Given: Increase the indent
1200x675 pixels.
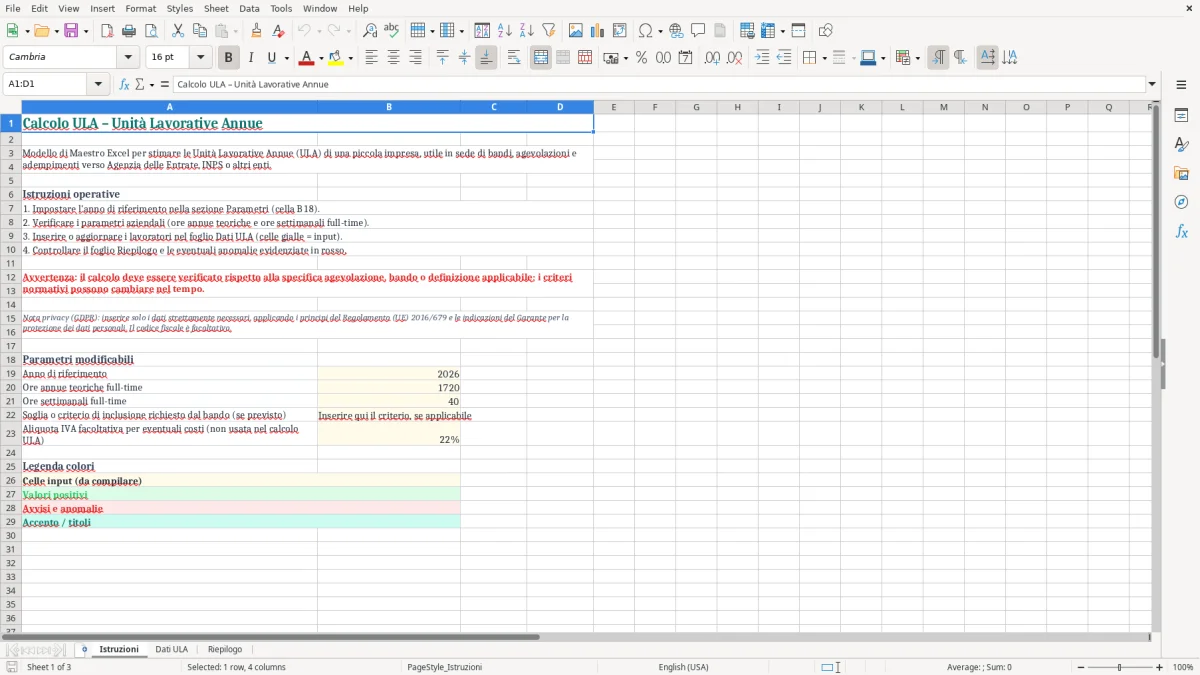Looking at the screenshot, I should (x=763, y=58).
